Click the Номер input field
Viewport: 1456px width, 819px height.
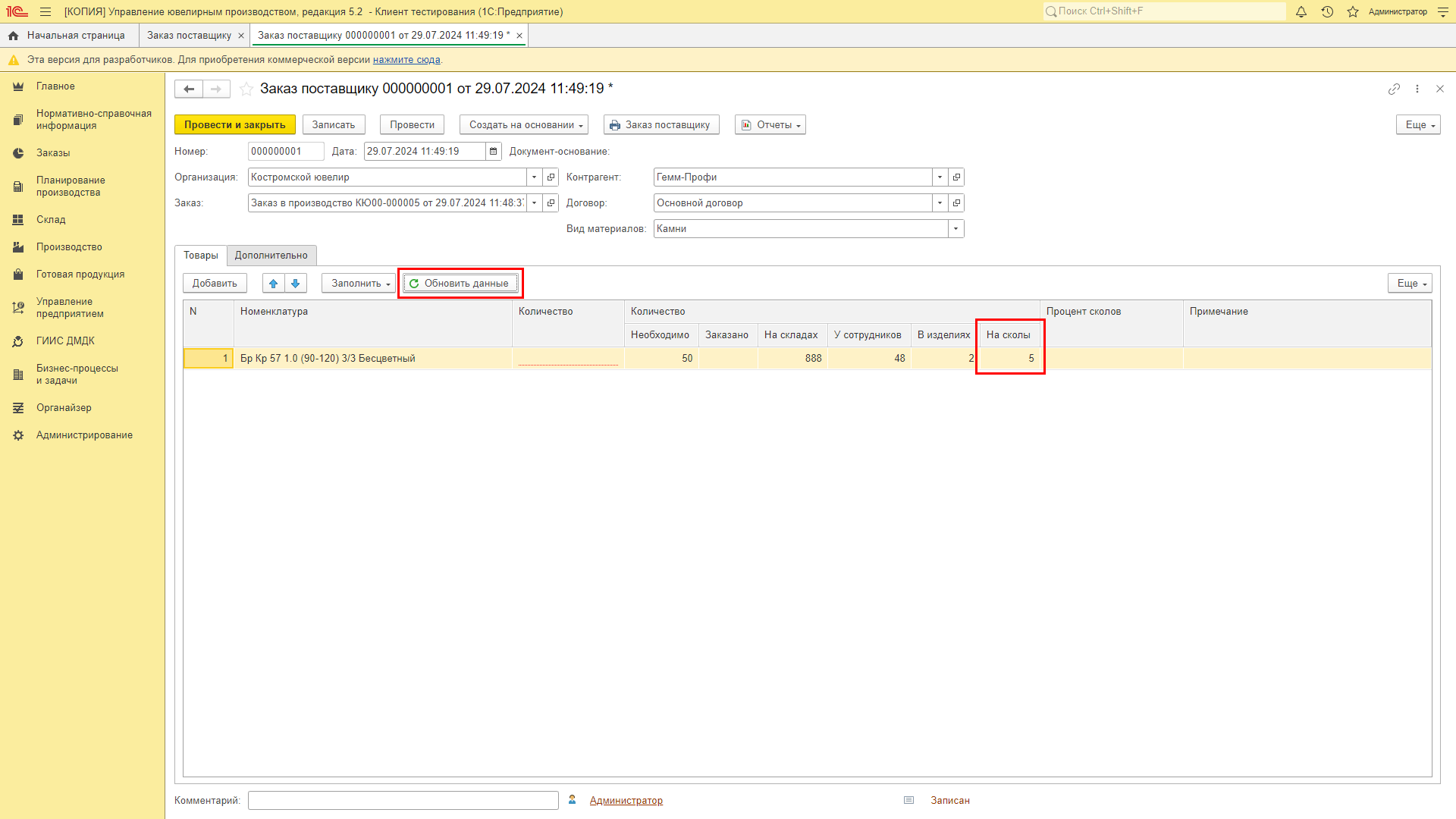[x=286, y=152]
